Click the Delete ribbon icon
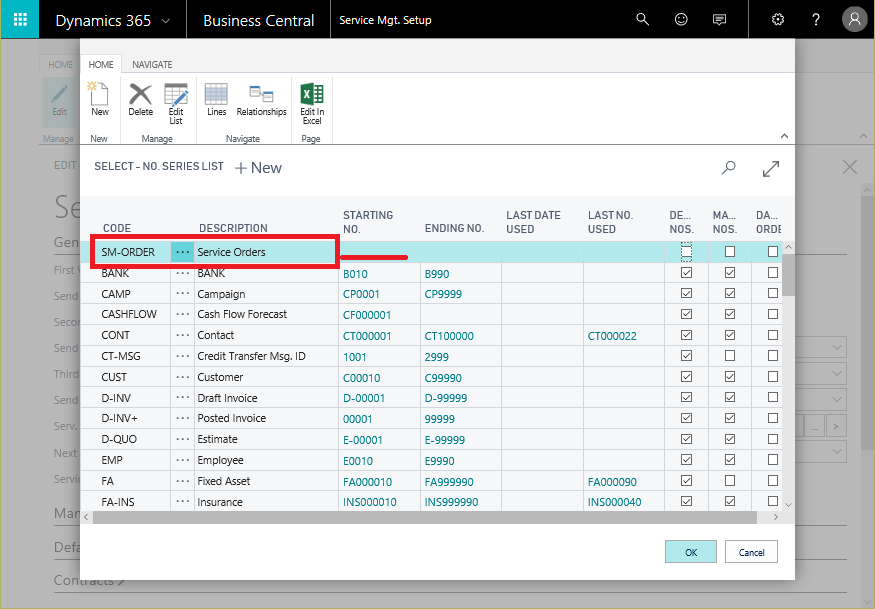Screen dimensions: 875x609 pyautogui.click(x=141, y=99)
